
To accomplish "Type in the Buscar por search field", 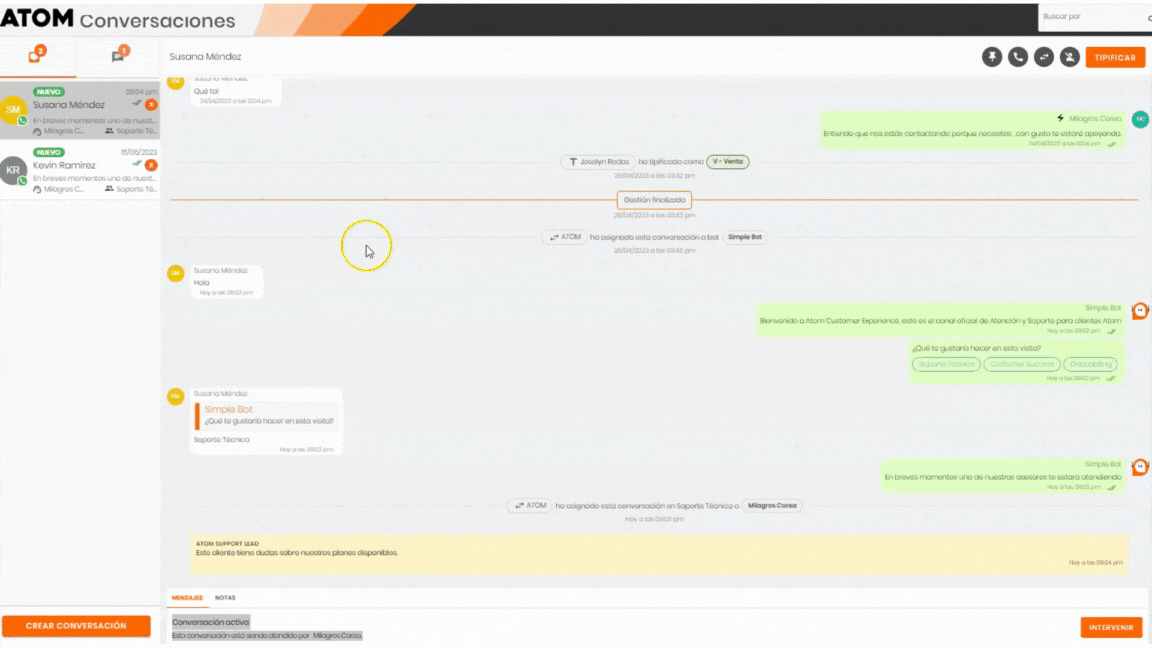I will coord(1090,17).
